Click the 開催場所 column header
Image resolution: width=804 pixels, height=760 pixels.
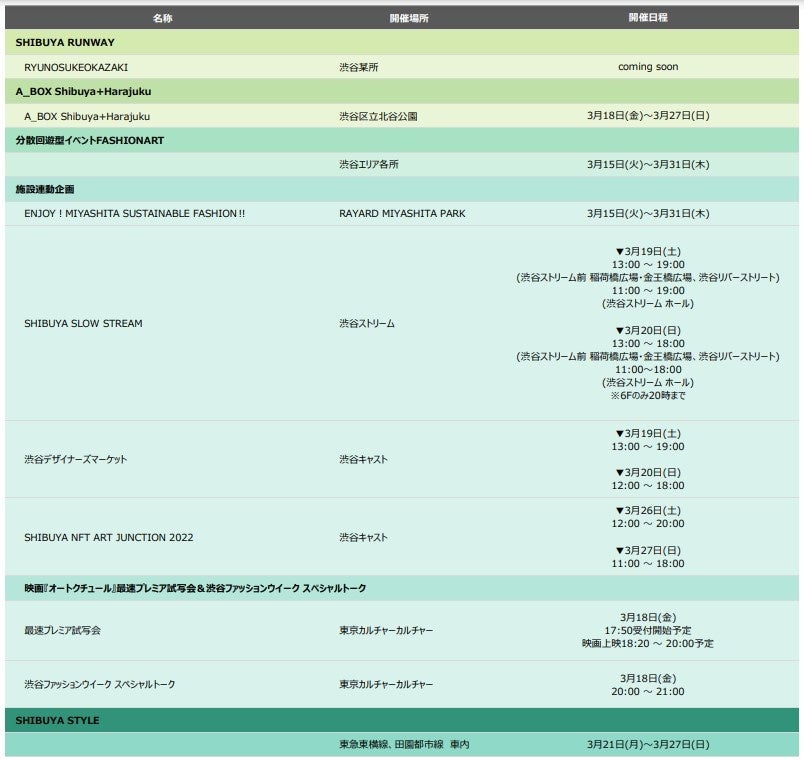click(x=409, y=18)
